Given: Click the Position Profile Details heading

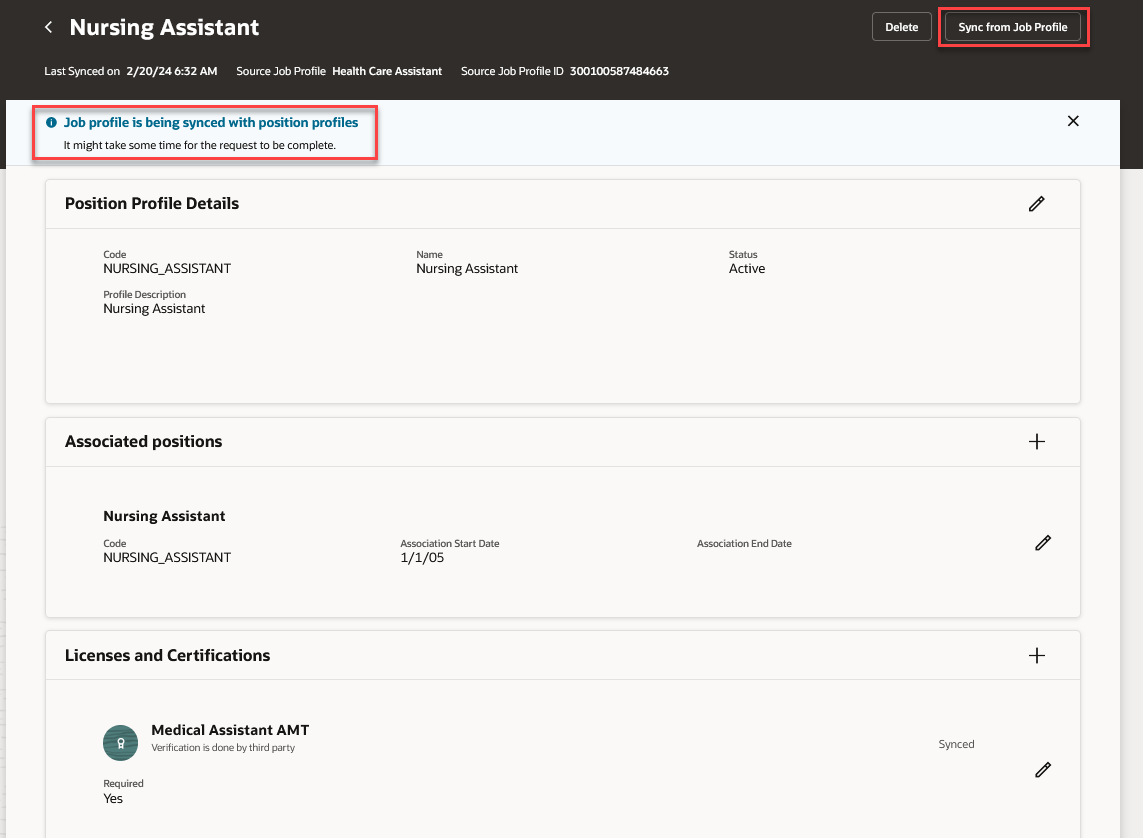Looking at the screenshot, I should (152, 203).
